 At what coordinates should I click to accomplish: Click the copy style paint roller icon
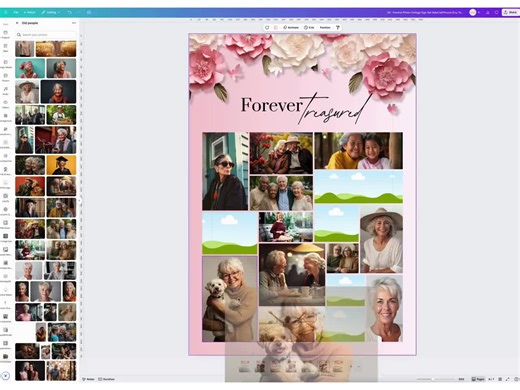coord(338,28)
